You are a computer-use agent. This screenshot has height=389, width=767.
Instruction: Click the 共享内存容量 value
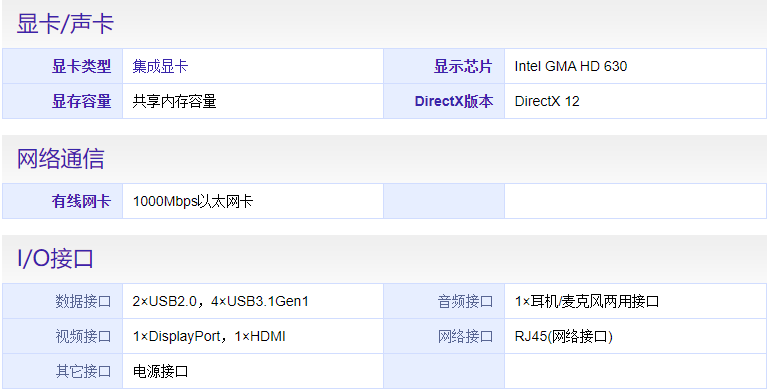pyautogui.click(x=174, y=101)
